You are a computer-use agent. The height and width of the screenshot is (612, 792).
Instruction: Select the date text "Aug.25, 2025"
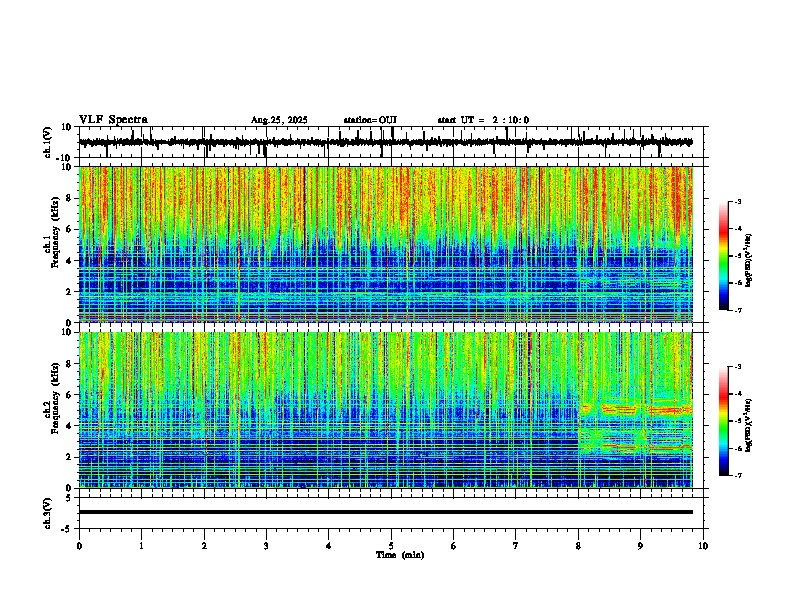coord(279,120)
